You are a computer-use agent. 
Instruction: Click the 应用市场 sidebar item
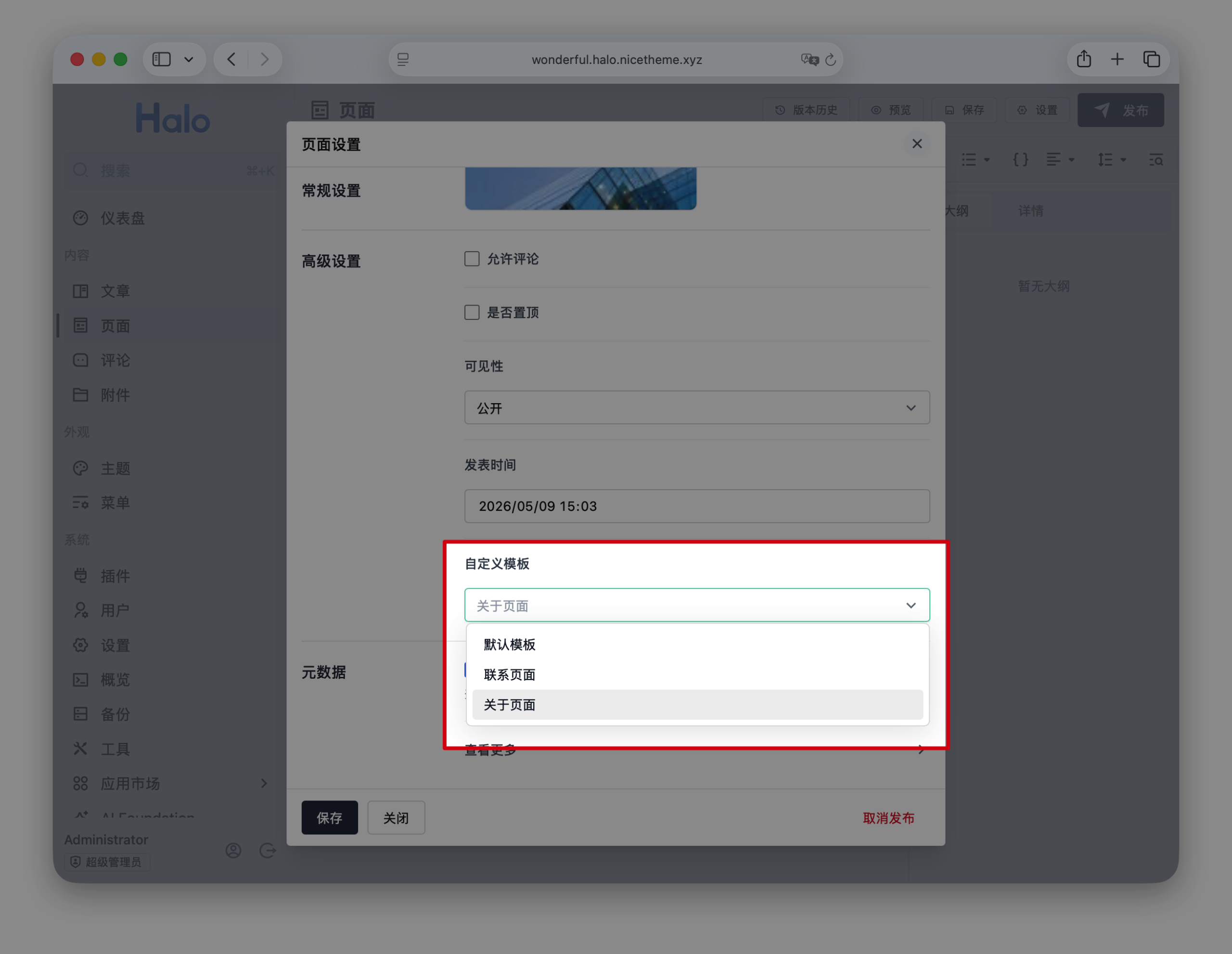pyautogui.click(x=173, y=783)
